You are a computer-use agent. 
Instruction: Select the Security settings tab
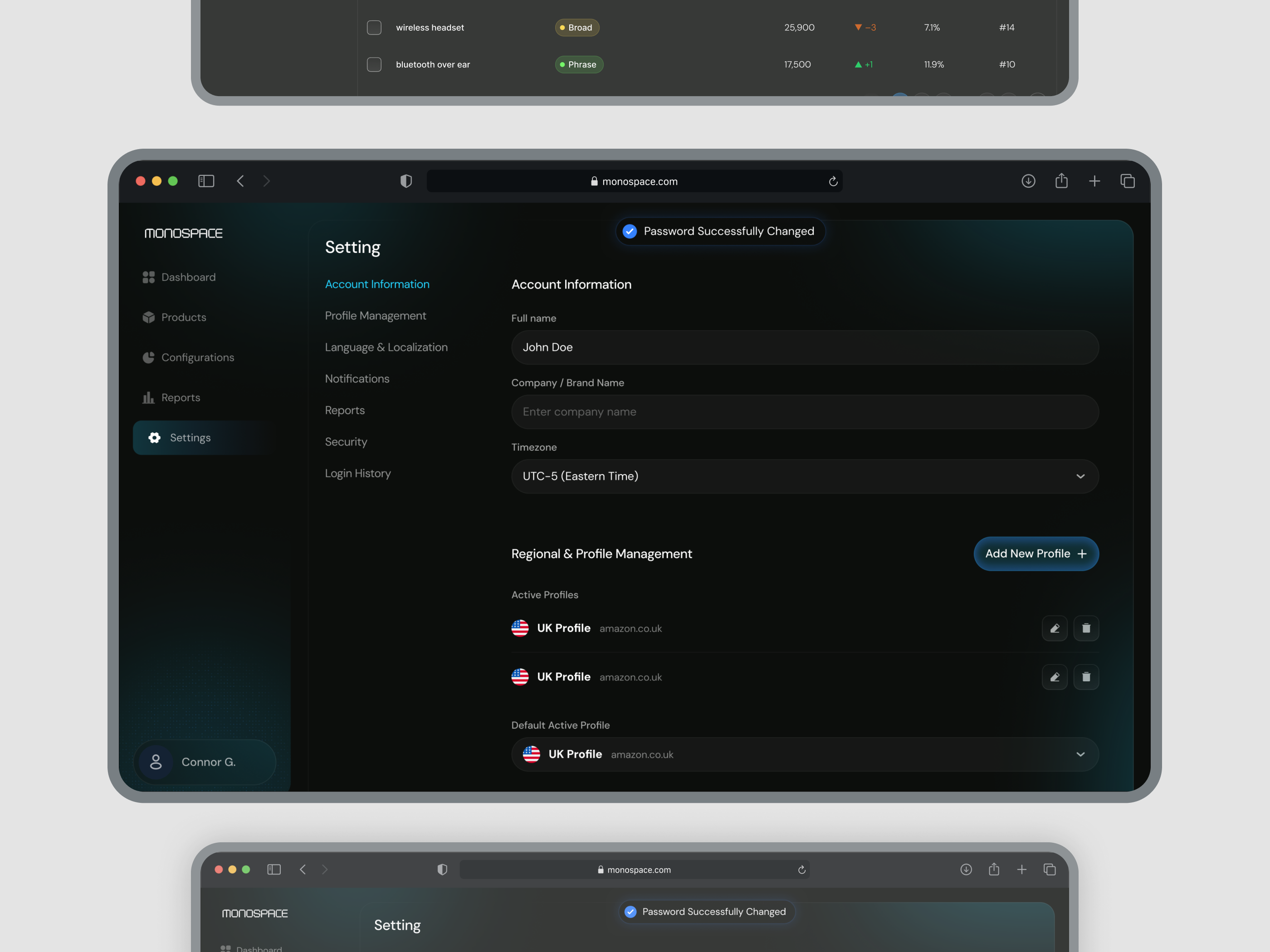tap(346, 442)
